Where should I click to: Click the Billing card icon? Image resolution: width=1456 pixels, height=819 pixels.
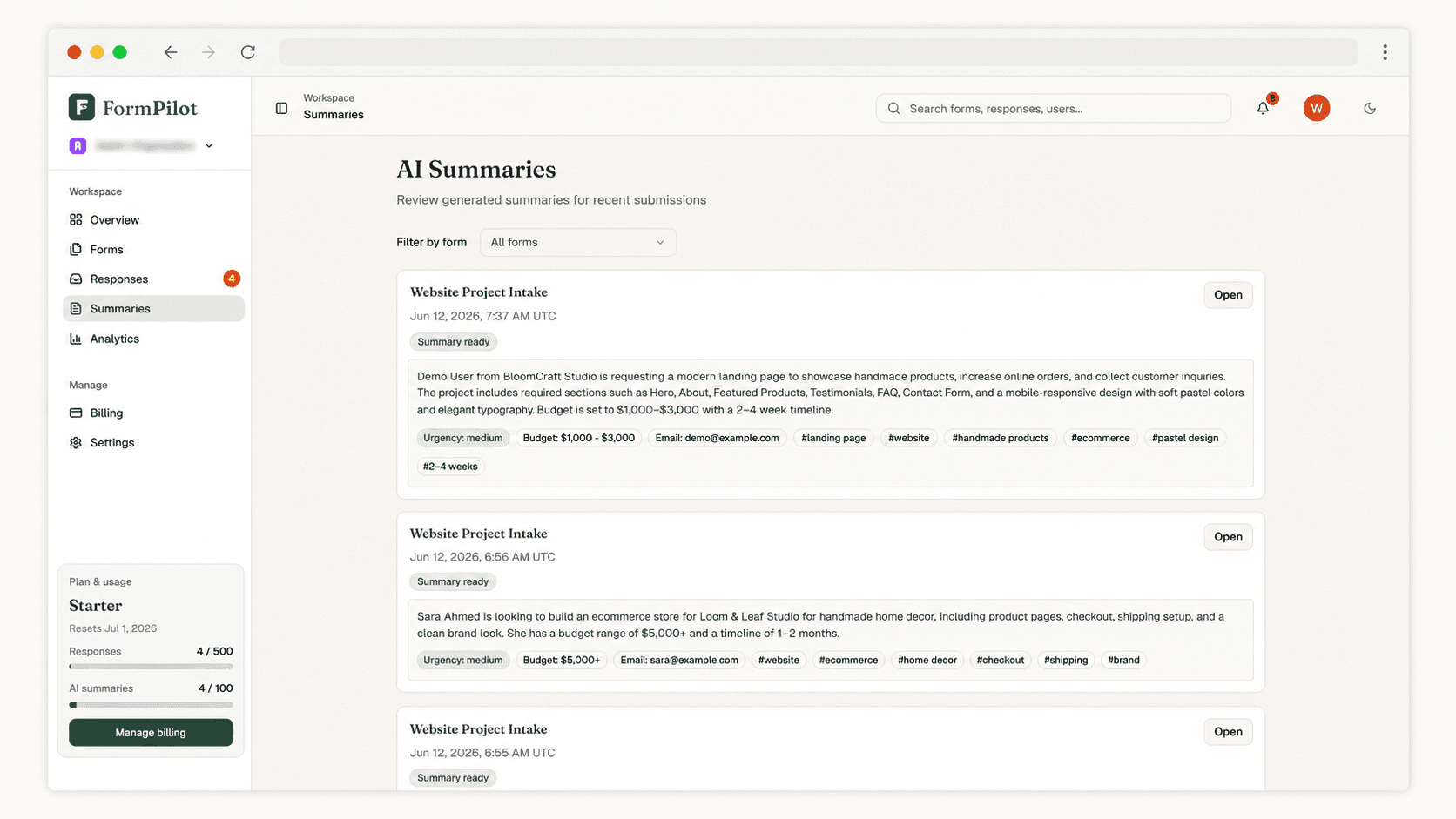76,413
